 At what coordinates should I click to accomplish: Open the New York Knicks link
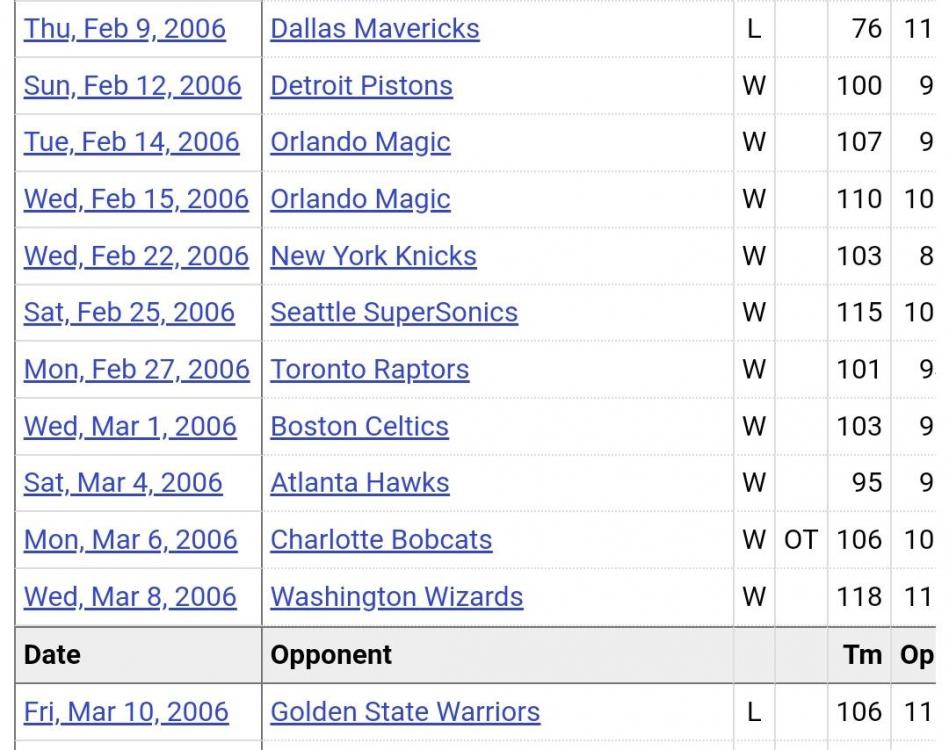click(373, 256)
